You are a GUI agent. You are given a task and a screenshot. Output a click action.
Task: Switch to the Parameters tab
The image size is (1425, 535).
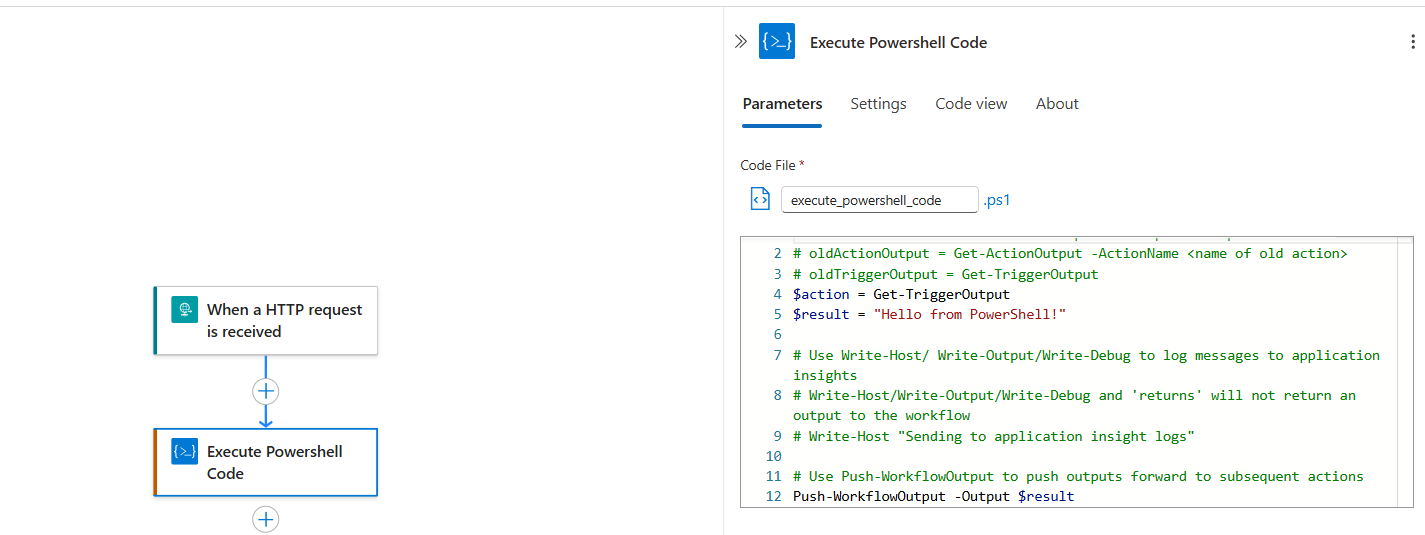[782, 104]
